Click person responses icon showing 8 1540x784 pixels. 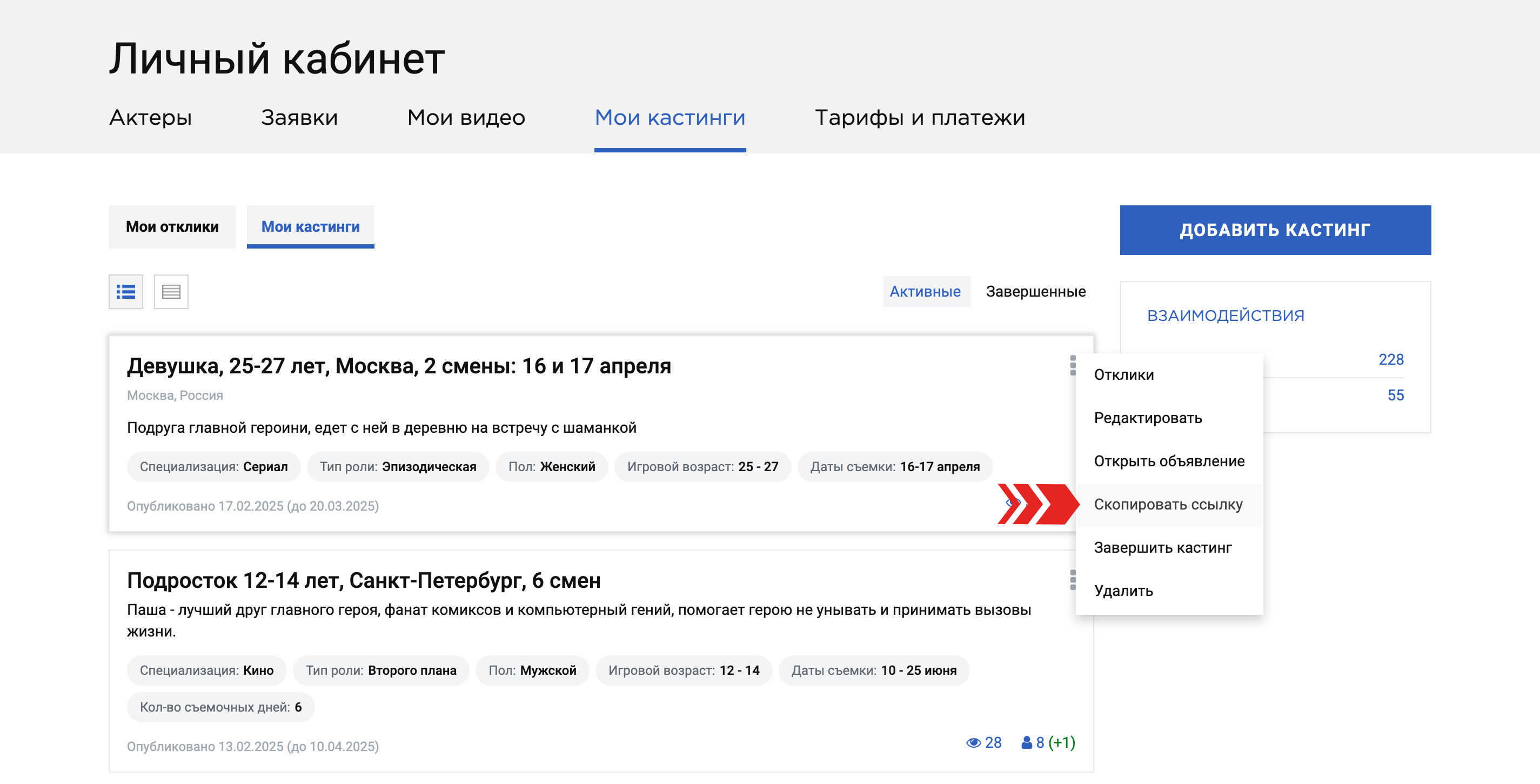pyautogui.click(x=1027, y=743)
